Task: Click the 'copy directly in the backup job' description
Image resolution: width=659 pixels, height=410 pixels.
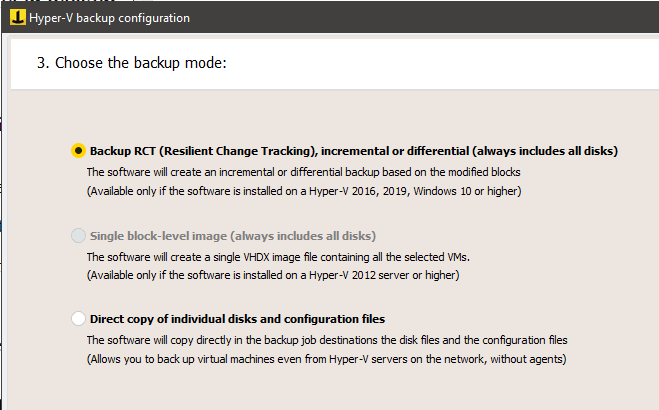Action: (327, 340)
